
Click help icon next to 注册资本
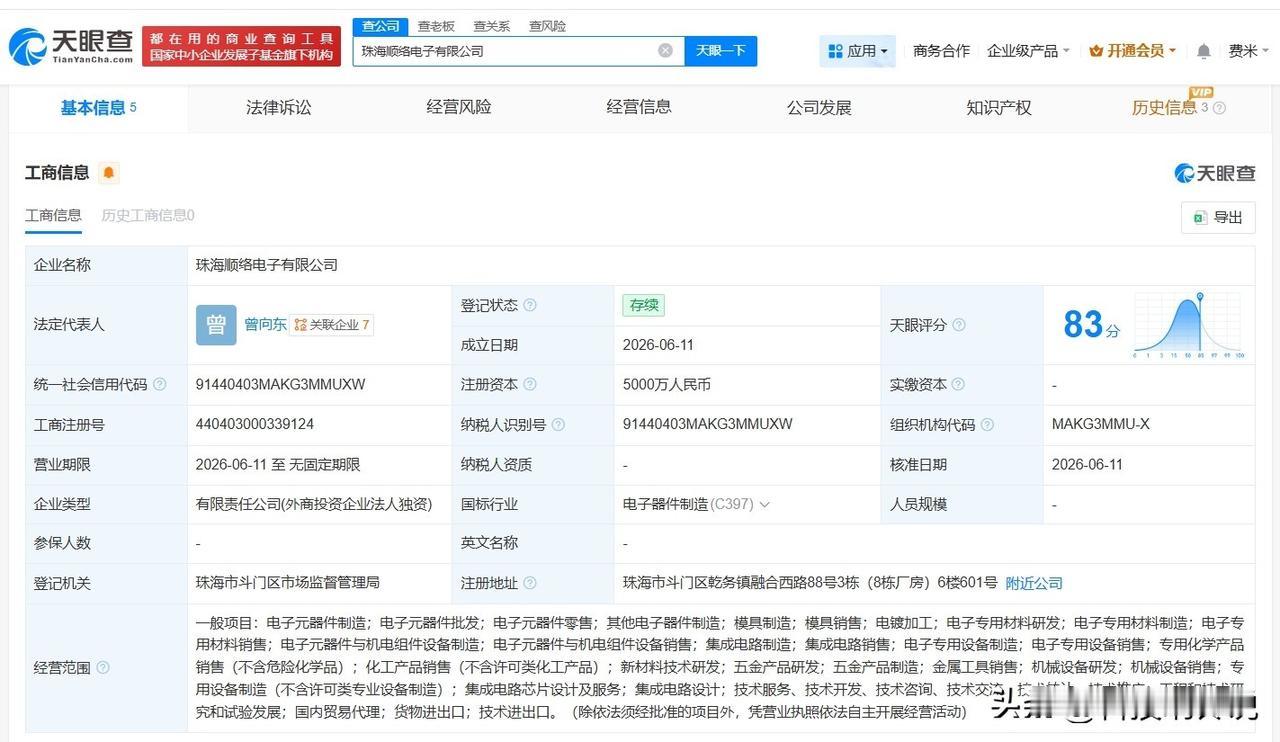530,385
